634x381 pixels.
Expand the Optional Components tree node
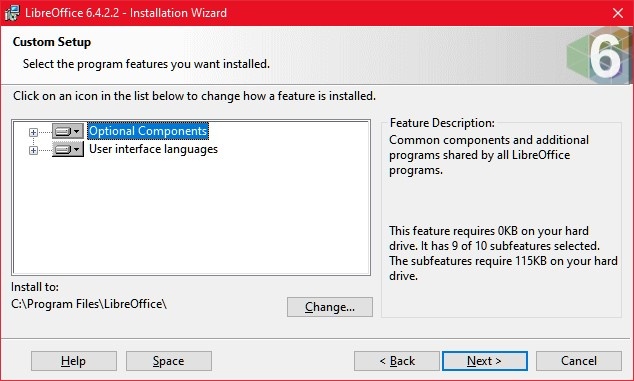point(33,132)
